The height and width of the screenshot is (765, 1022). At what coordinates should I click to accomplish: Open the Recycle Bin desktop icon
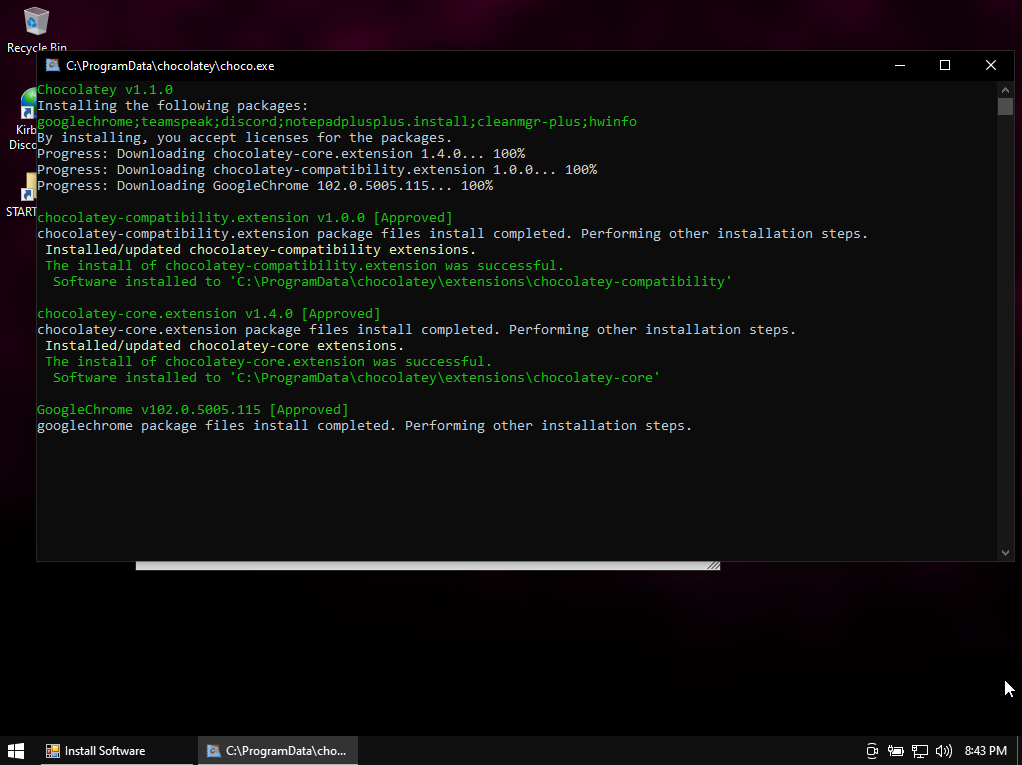click(x=36, y=29)
